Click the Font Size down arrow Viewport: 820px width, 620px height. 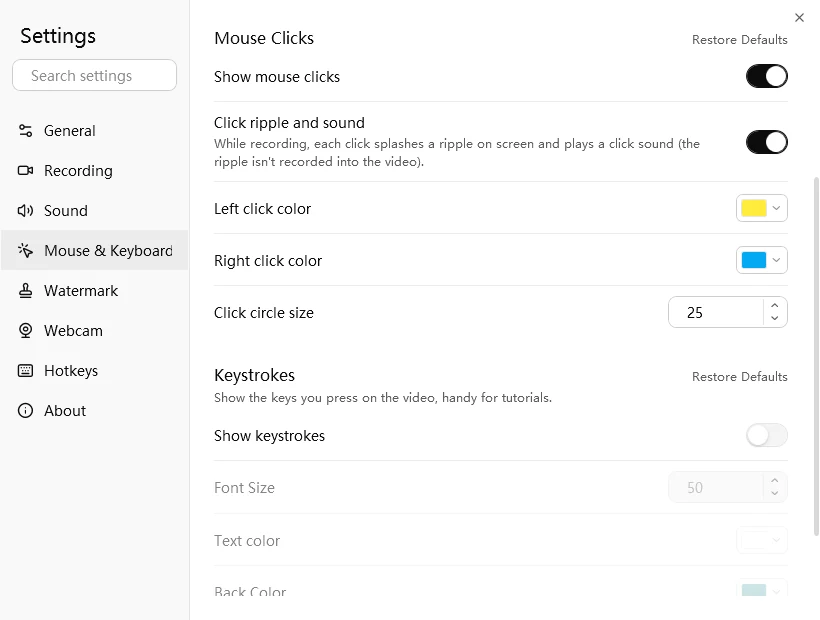[775, 493]
